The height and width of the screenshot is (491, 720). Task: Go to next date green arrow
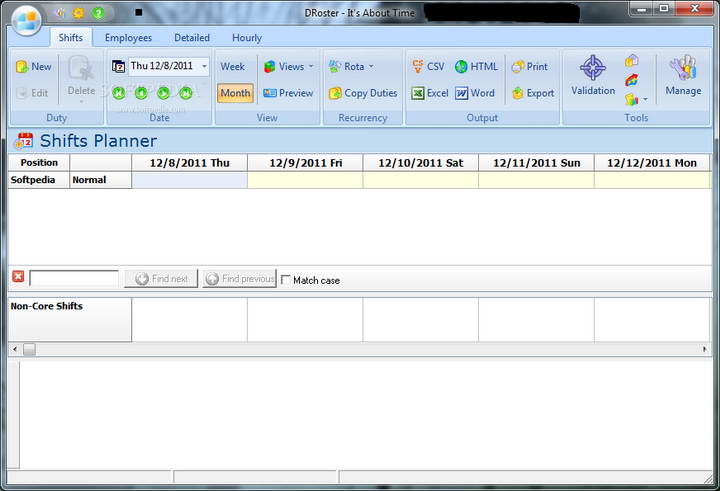coord(163,93)
